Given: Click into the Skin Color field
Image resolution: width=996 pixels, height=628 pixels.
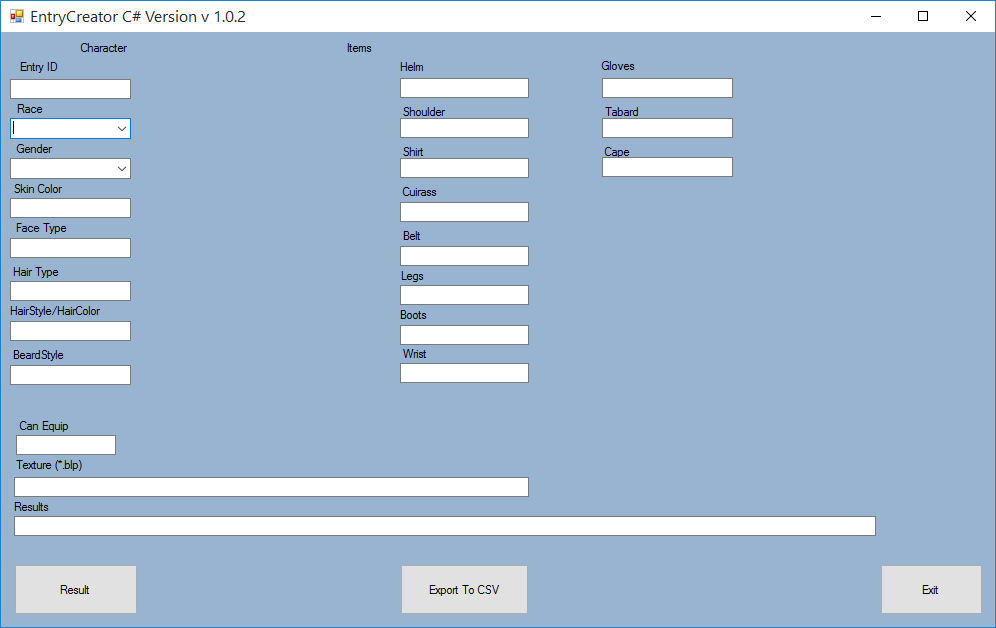Looking at the screenshot, I should tap(70, 208).
